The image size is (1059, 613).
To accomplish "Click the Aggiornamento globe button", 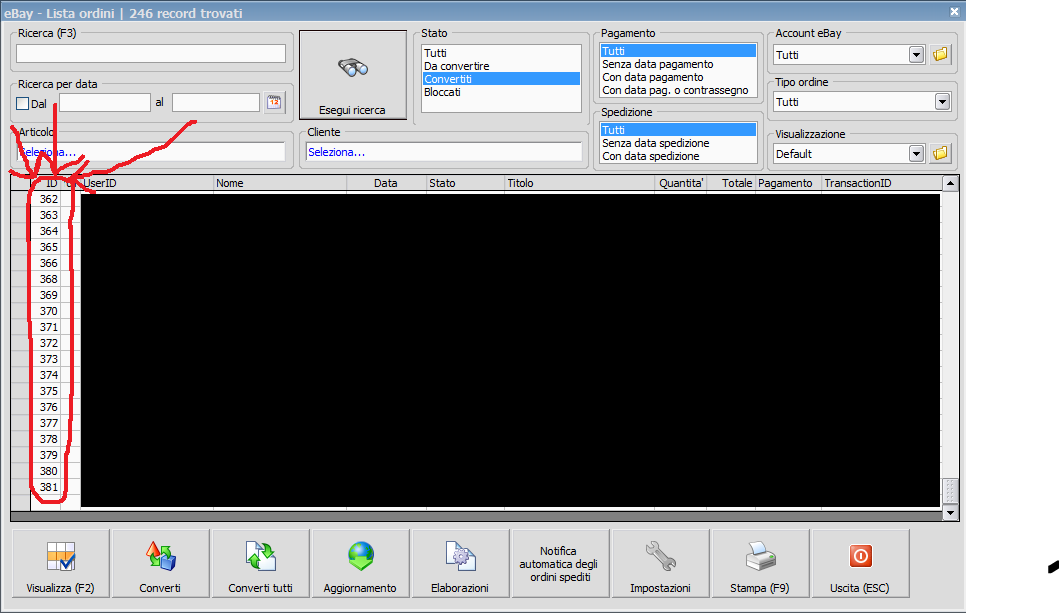I will (x=360, y=564).
